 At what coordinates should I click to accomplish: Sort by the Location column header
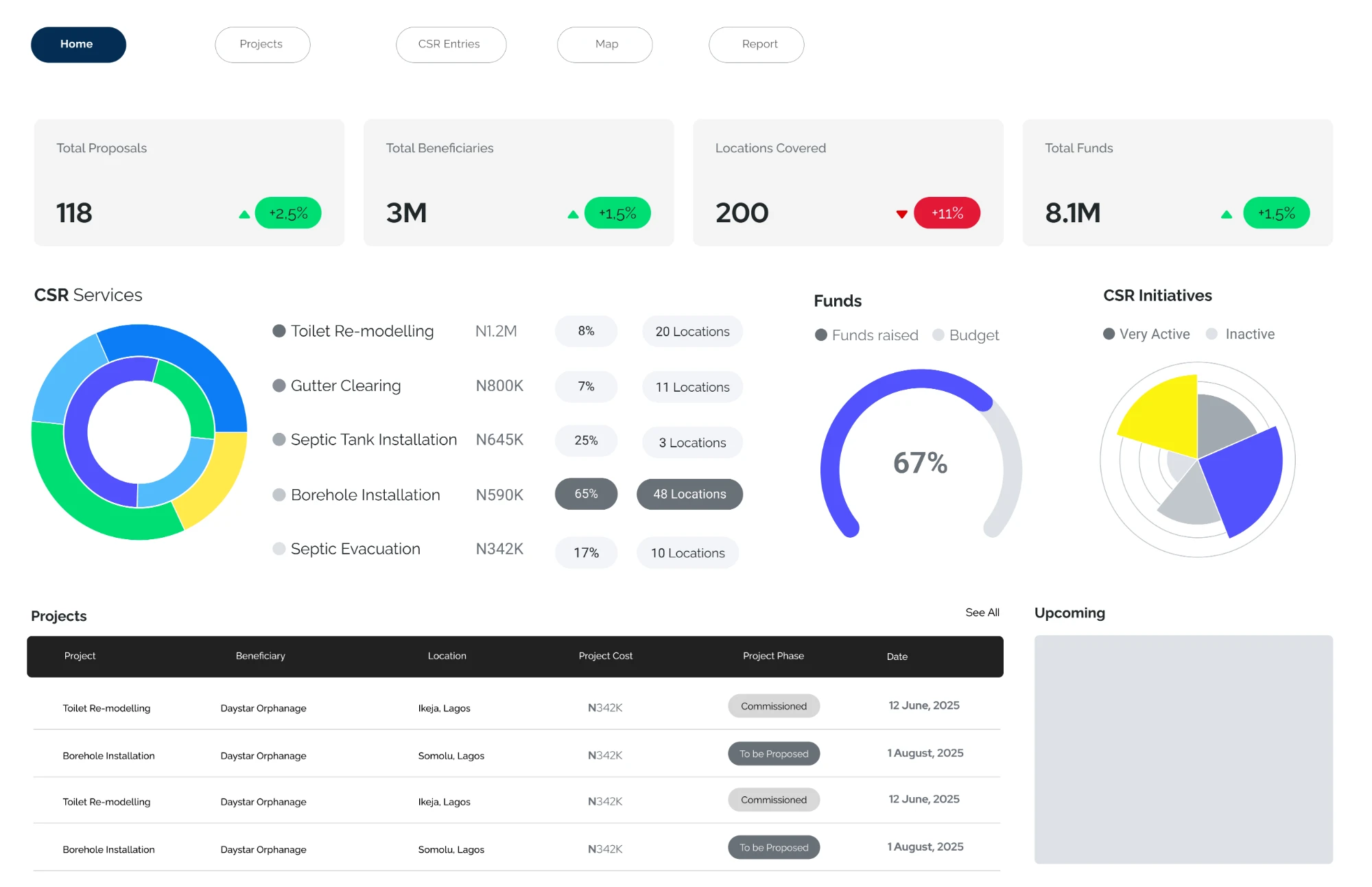pyautogui.click(x=447, y=656)
